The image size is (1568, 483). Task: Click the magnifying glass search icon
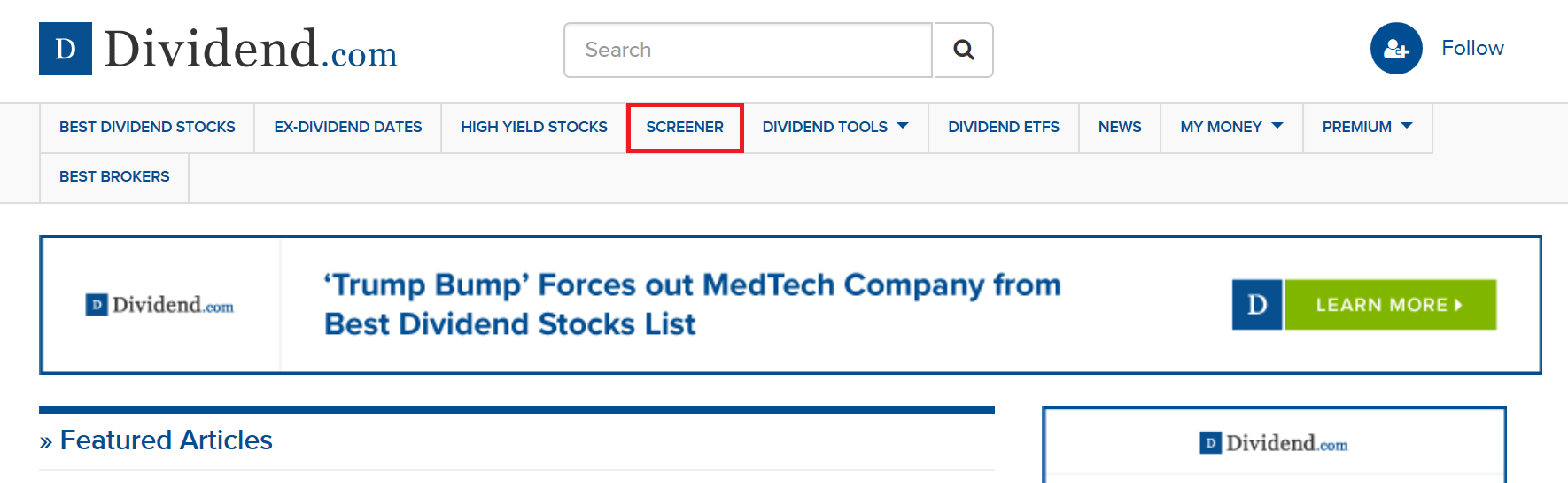tap(963, 51)
